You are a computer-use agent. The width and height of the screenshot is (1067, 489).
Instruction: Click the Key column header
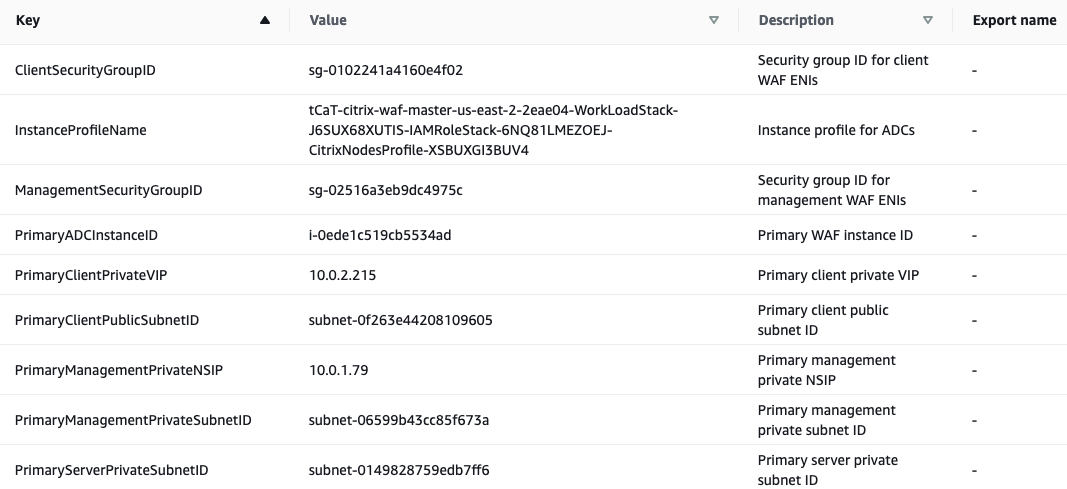(x=28, y=20)
